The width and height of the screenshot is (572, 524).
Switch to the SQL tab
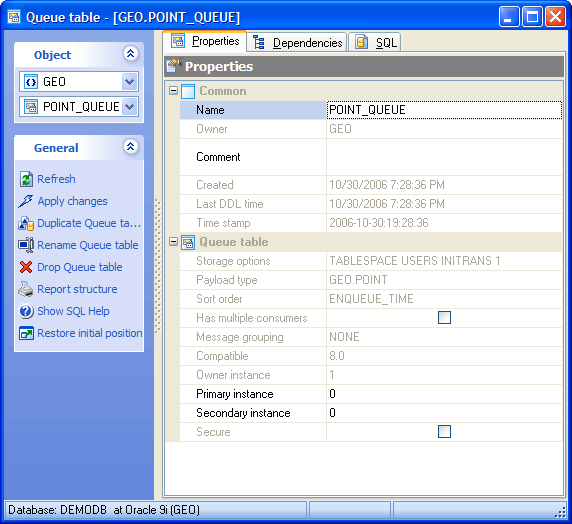(x=376, y=43)
